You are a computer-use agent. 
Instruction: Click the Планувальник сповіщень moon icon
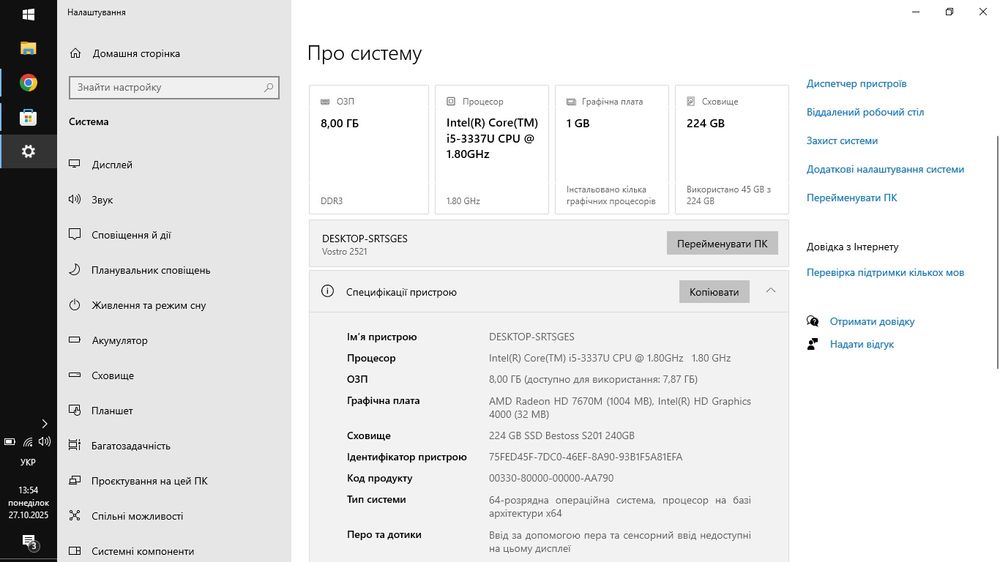[75, 269]
